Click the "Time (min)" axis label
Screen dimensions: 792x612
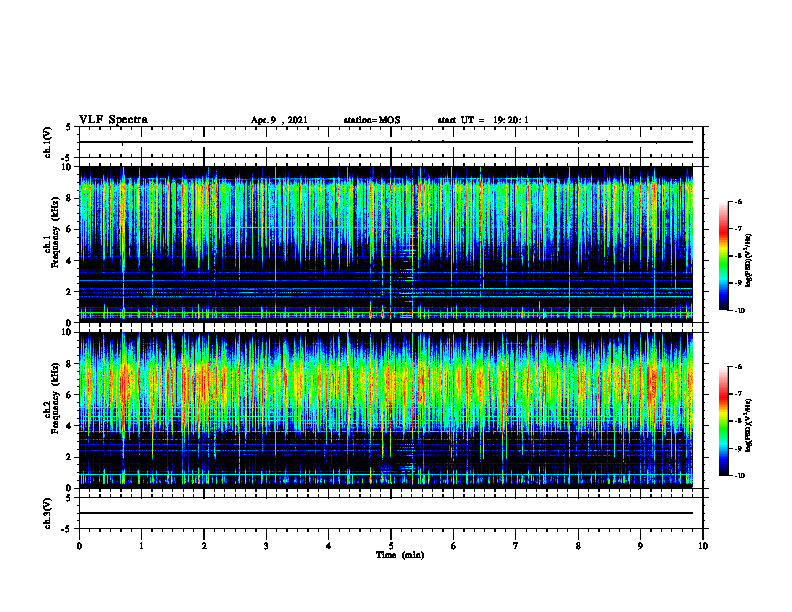[400, 555]
